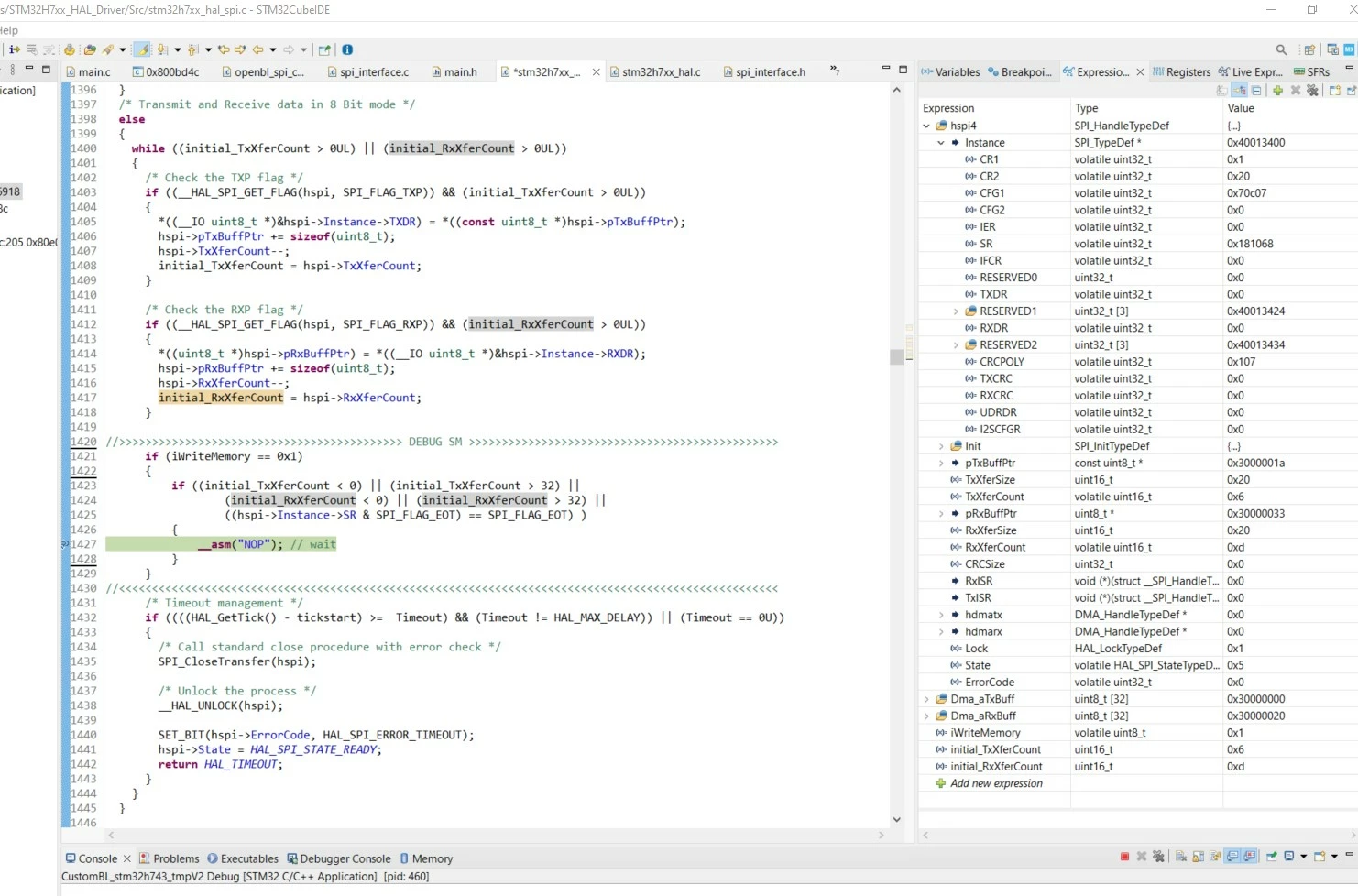Navigate Back with yellow left arrow
This screenshot has height=896, width=1358.
[258, 49]
